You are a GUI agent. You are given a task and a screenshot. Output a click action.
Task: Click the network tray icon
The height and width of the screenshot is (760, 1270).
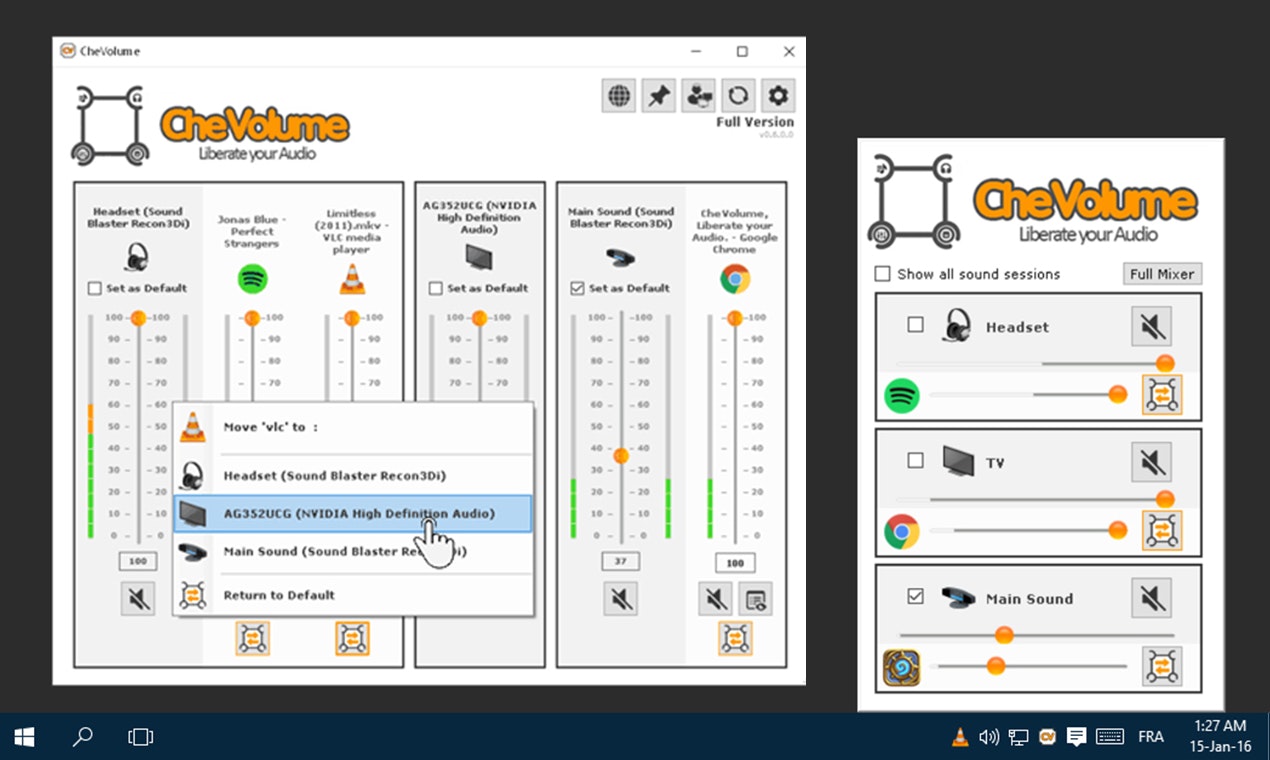pyautogui.click(x=1019, y=737)
